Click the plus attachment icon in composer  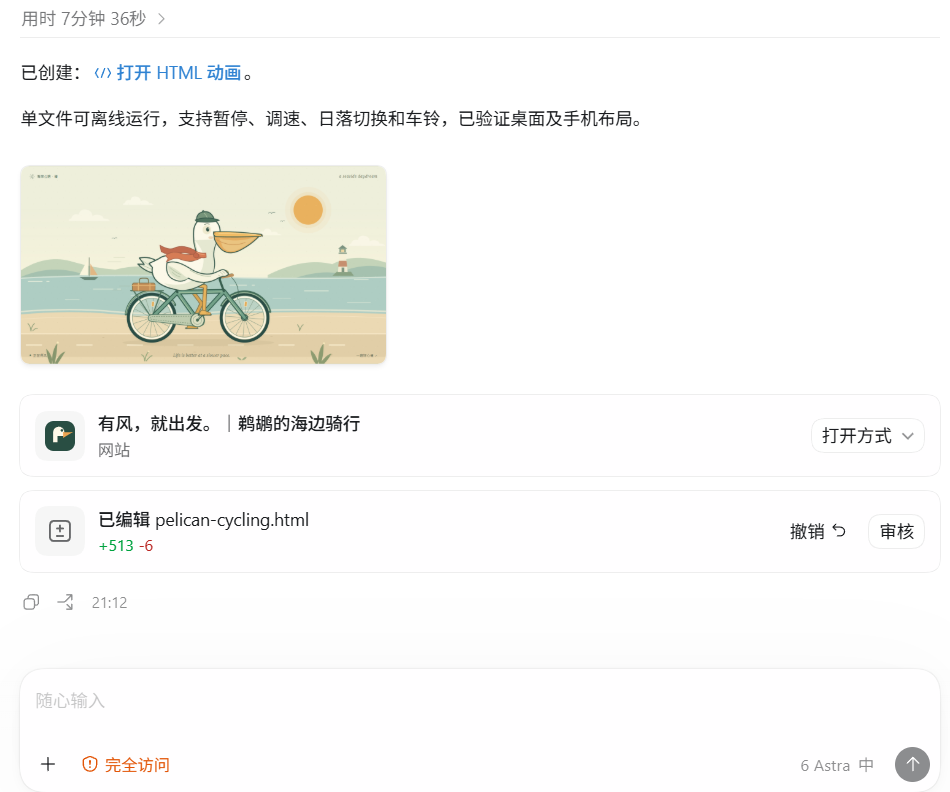(x=48, y=765)
